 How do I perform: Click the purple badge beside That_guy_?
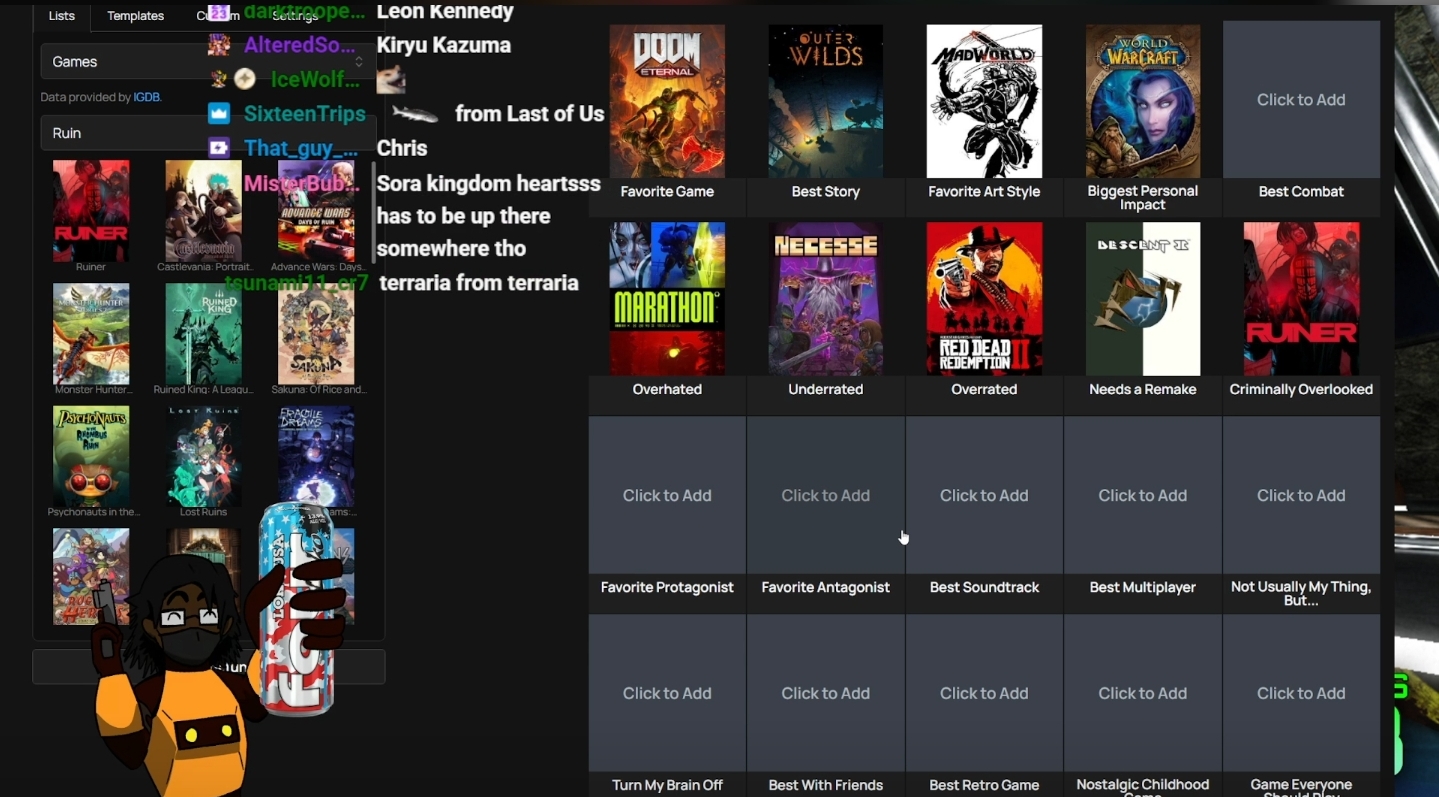click(x=219, y=147)
